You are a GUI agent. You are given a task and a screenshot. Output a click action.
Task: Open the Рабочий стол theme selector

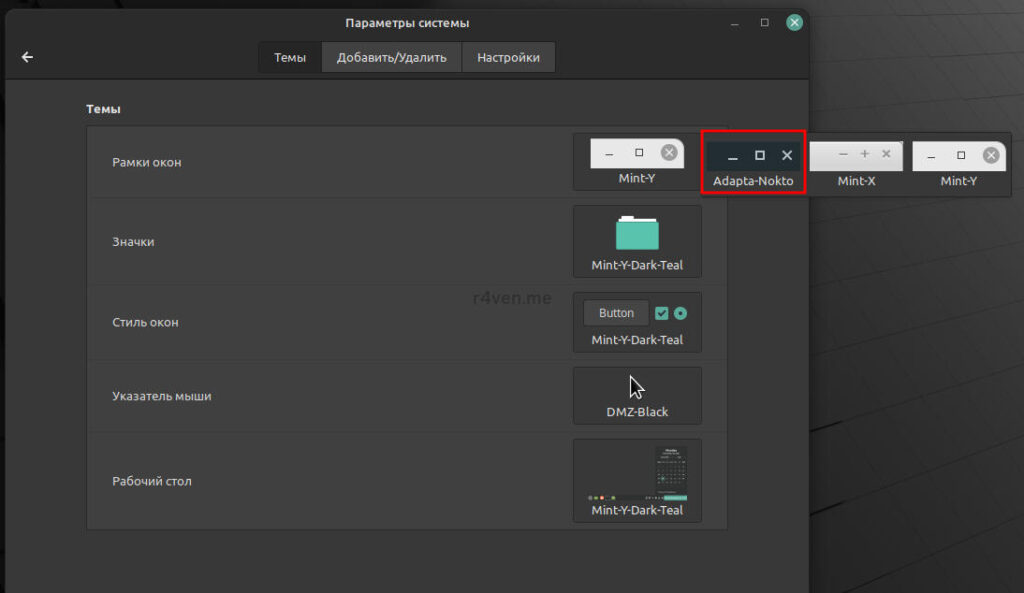point(637,480)
